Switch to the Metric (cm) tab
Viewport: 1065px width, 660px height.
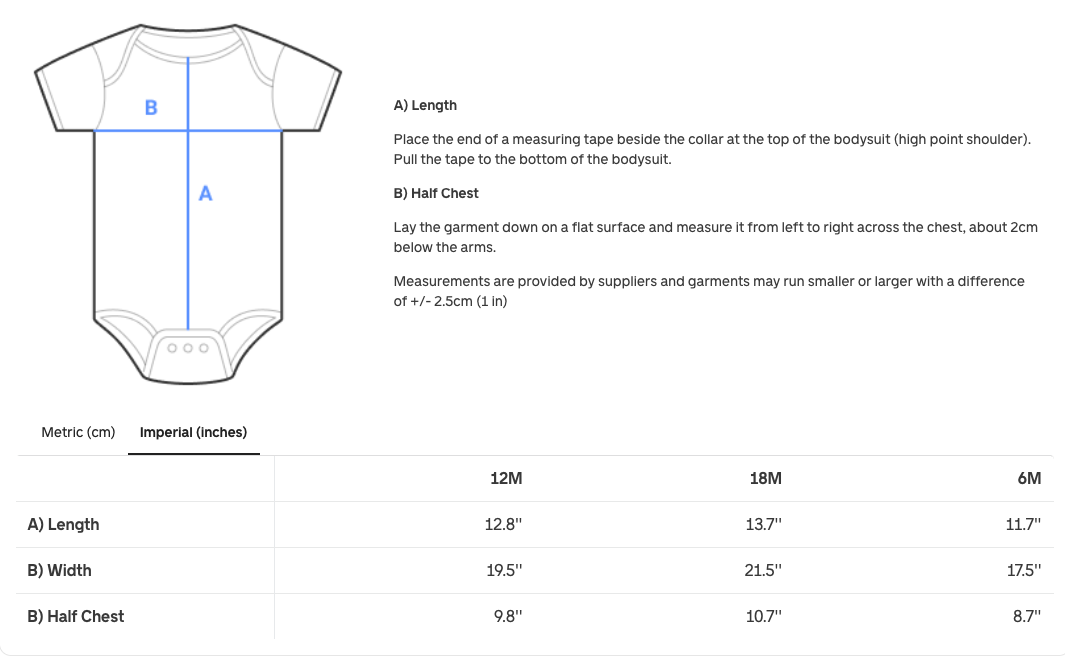[x=77, y=432]
